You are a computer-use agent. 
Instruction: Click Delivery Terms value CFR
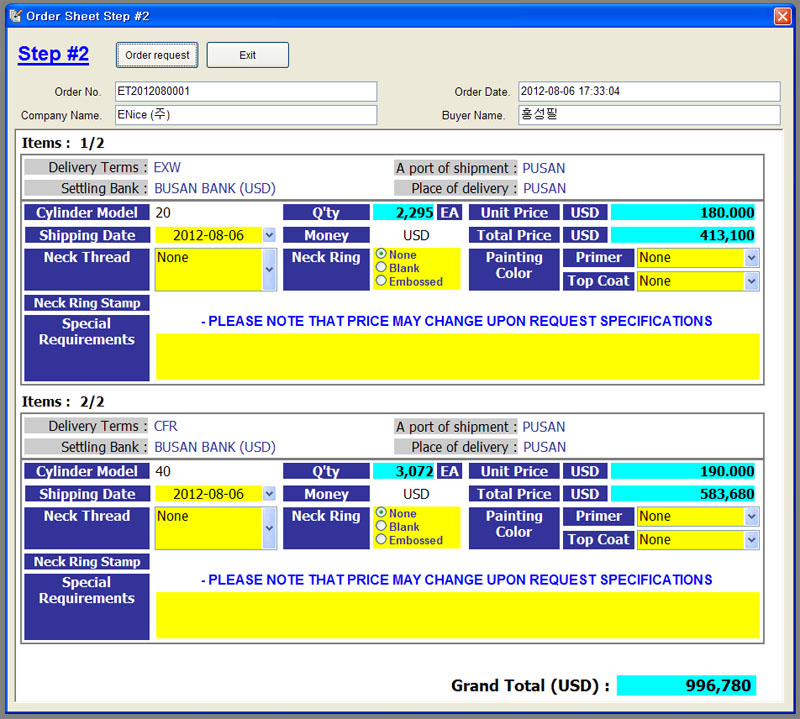click(x=166, y=426)
